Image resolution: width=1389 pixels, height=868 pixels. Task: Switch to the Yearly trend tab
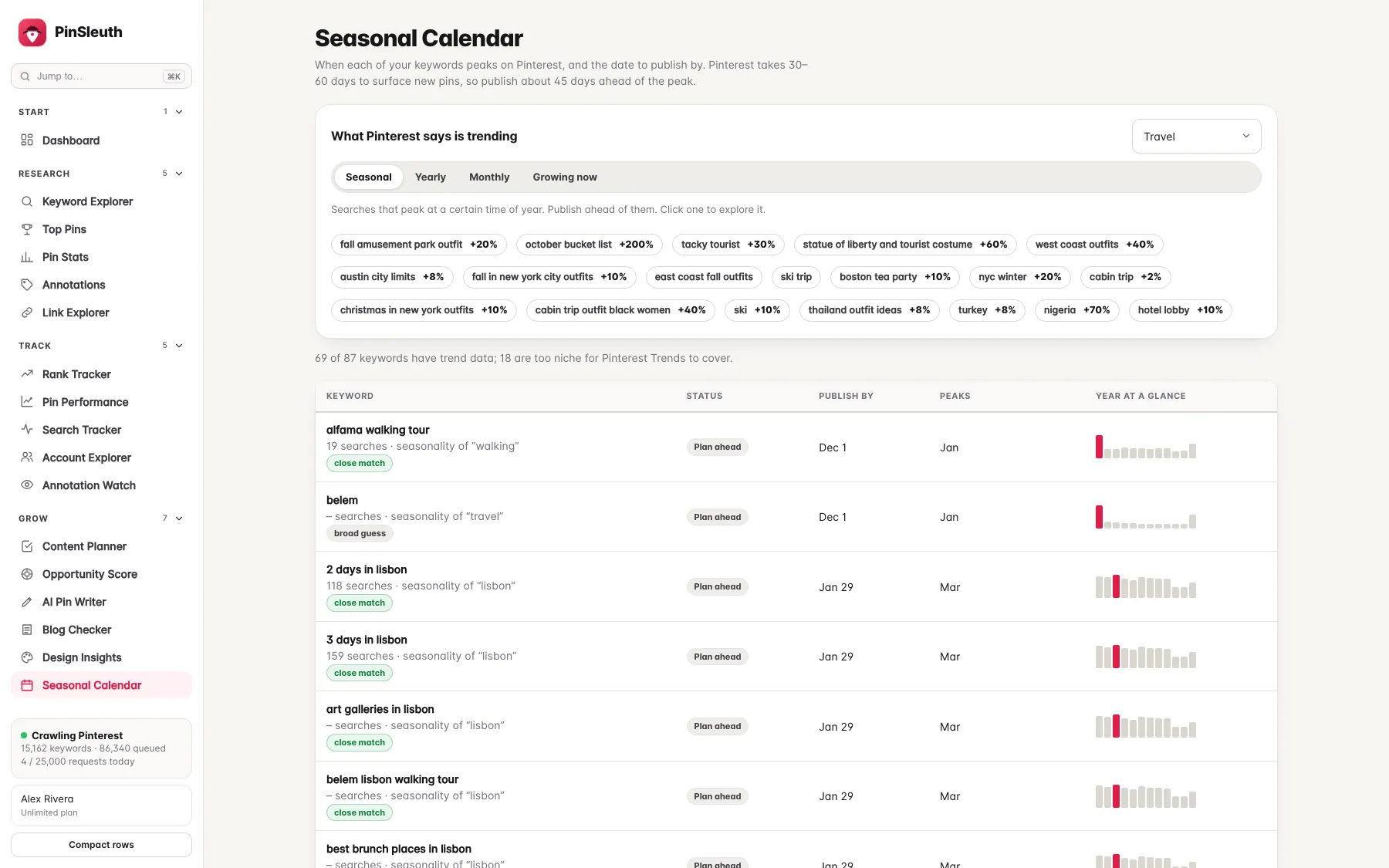pyautogui.click(x=431, y=177)
